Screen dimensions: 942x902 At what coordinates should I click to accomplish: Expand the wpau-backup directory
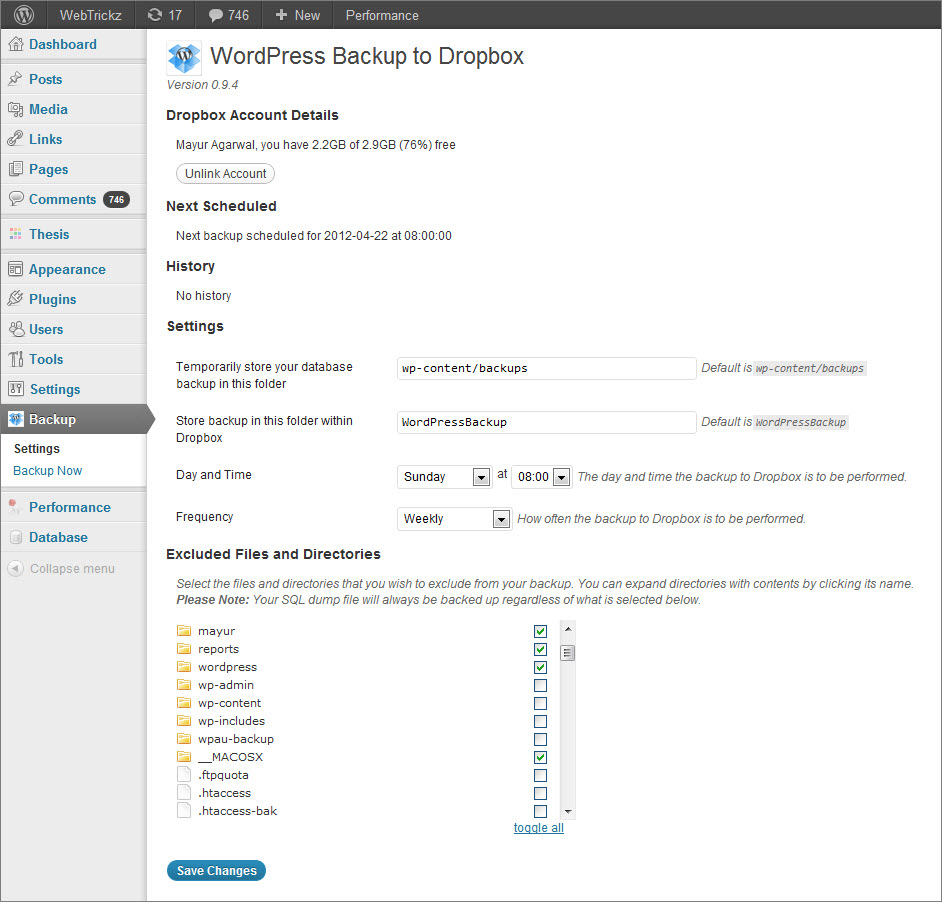236,739
